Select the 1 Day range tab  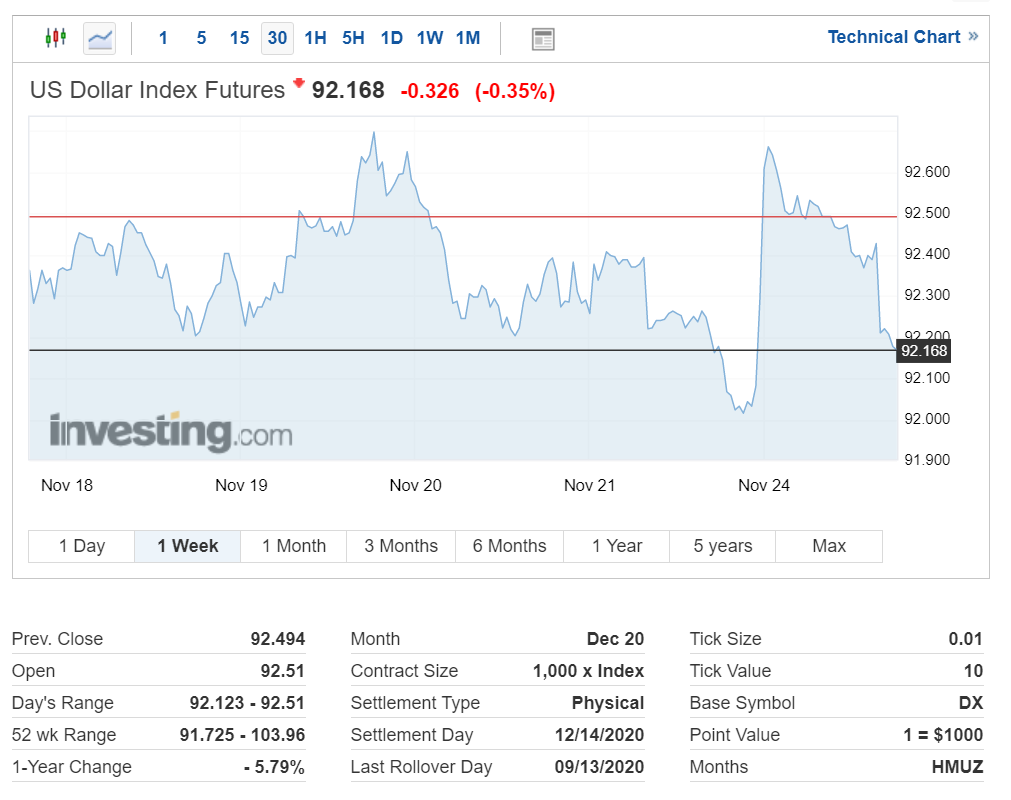(x=82, y=546)
